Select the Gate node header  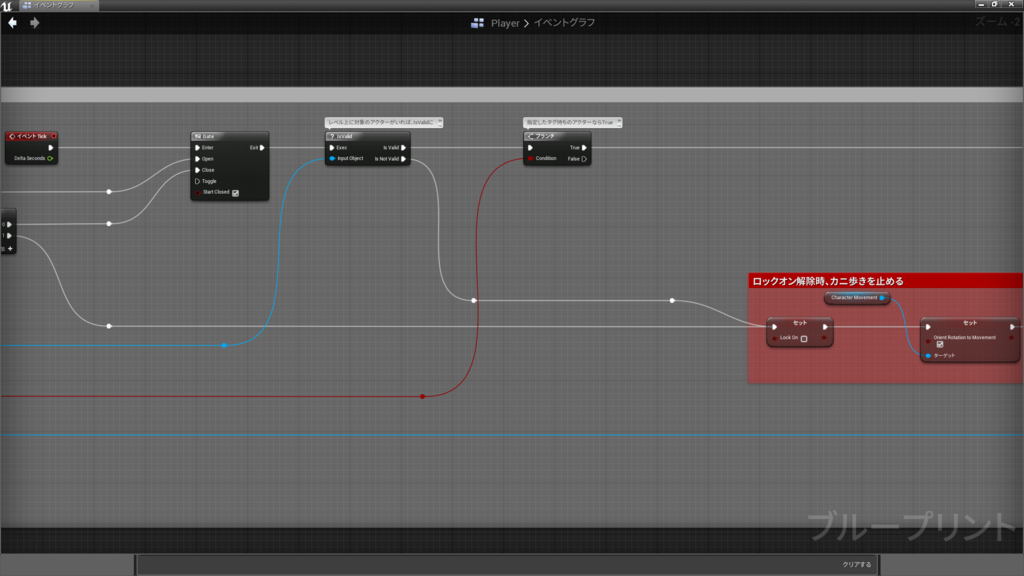pyautogui.click(x=229, y=136)
